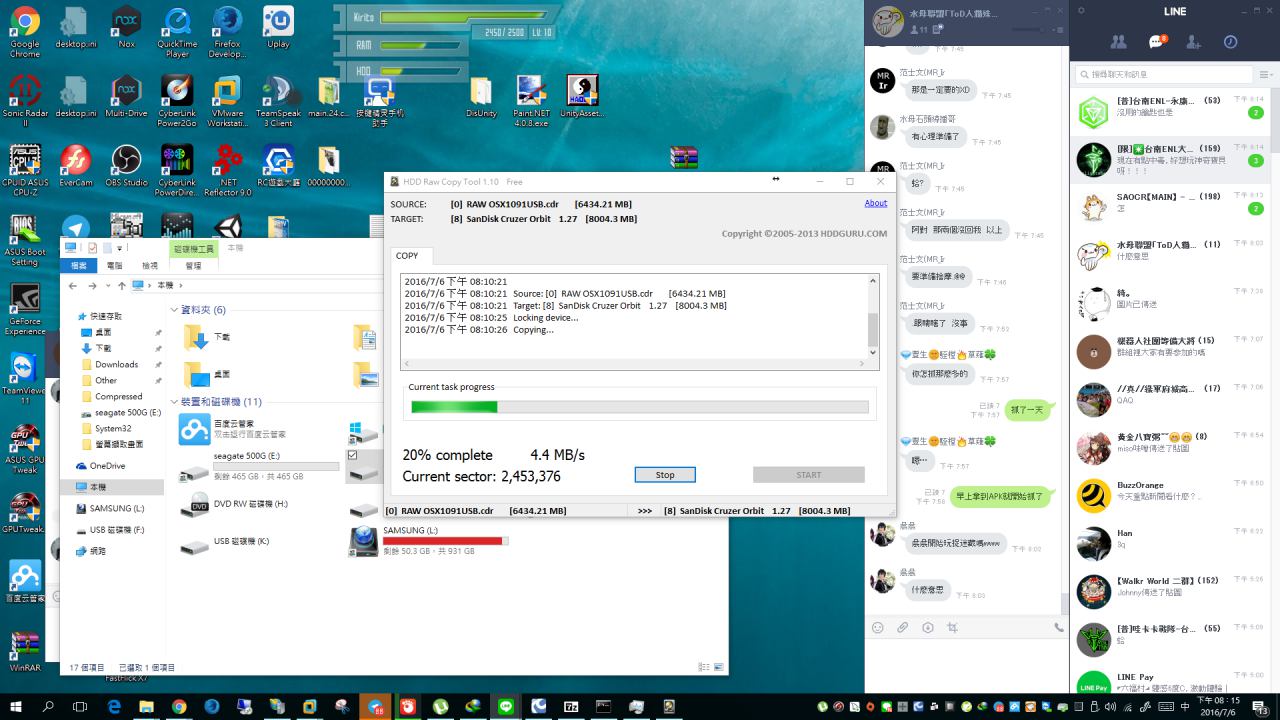Screen dimensions: 1280x720
Task: Open the About link in HDD Raw Copy
Action: pyautogui.click(x=875, y=203)
